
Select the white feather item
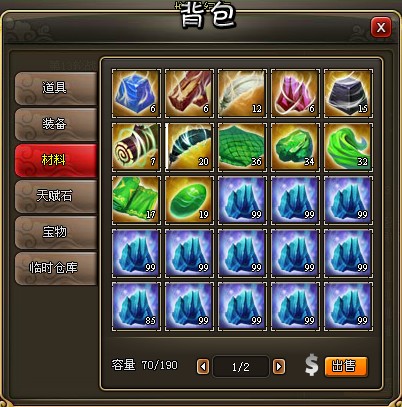(x=242, y=93)
